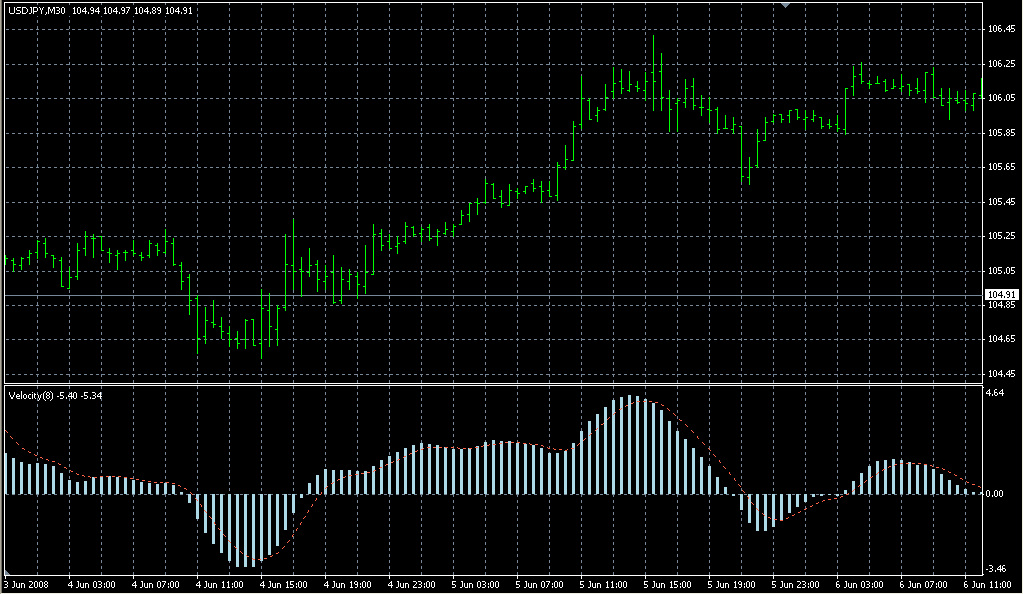This screenshot has height=594, width=1024.
Task: Click the 106.25 price scale label
Action: click(1001, 64)
